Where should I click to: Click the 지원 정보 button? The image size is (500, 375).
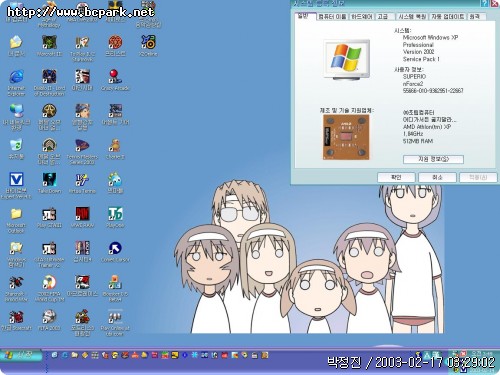pyautogui.click(x=433, y=159)
